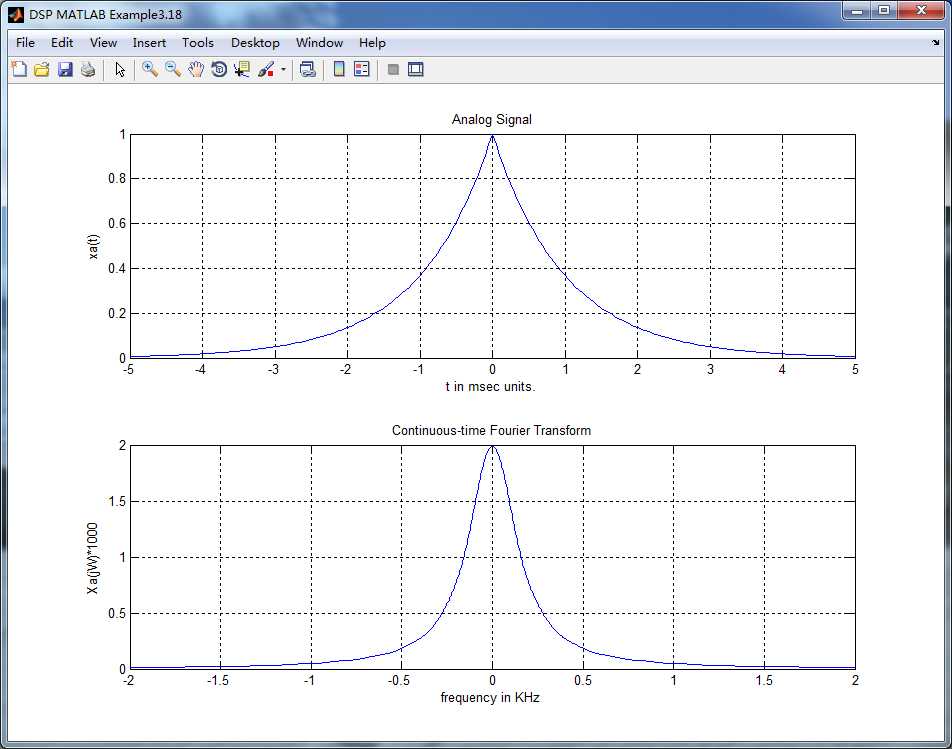
Task: Click the New Figure toolbar icon
Action: 19,69
